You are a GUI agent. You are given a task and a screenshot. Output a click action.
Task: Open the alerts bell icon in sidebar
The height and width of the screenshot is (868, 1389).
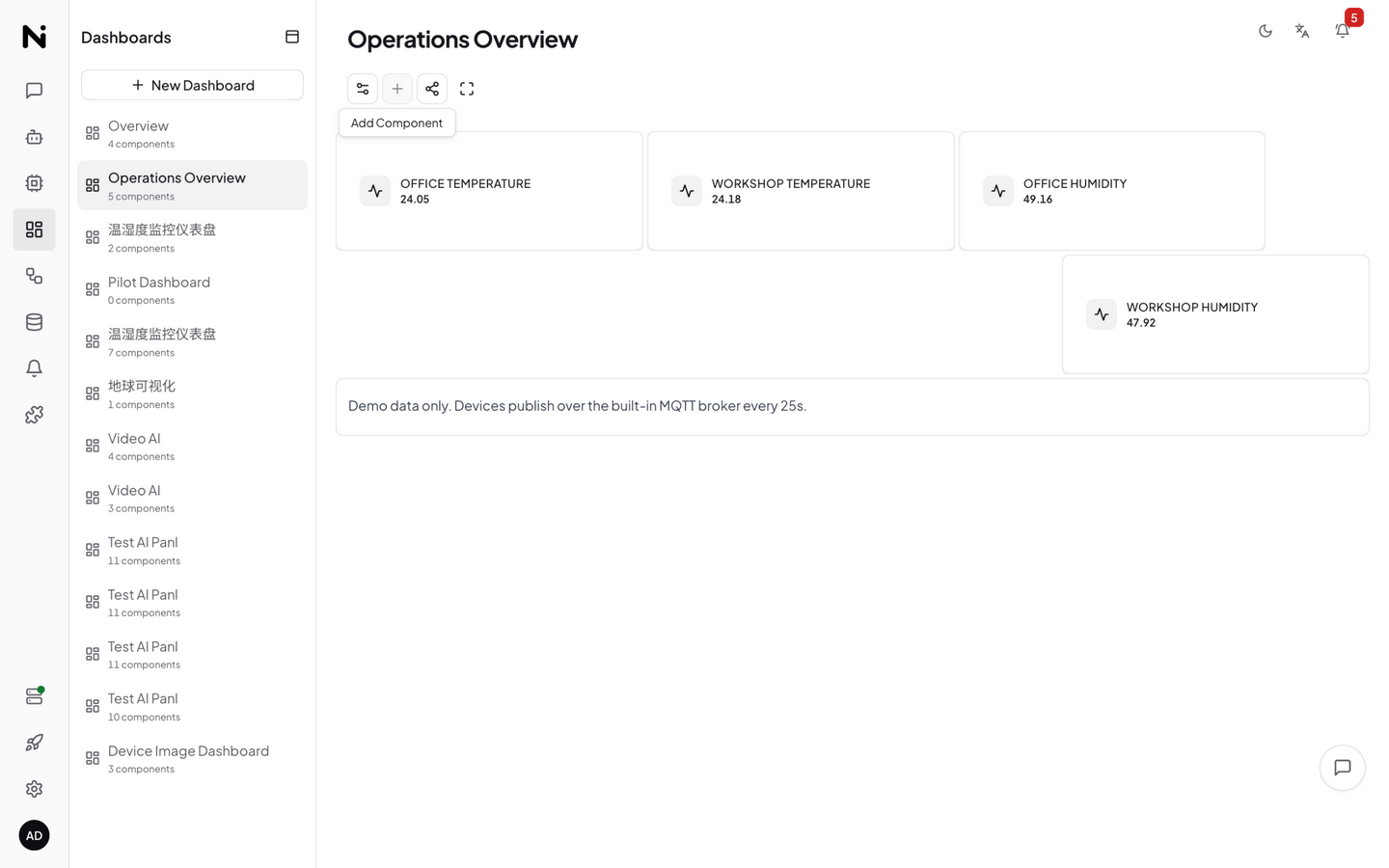[34, 368]
